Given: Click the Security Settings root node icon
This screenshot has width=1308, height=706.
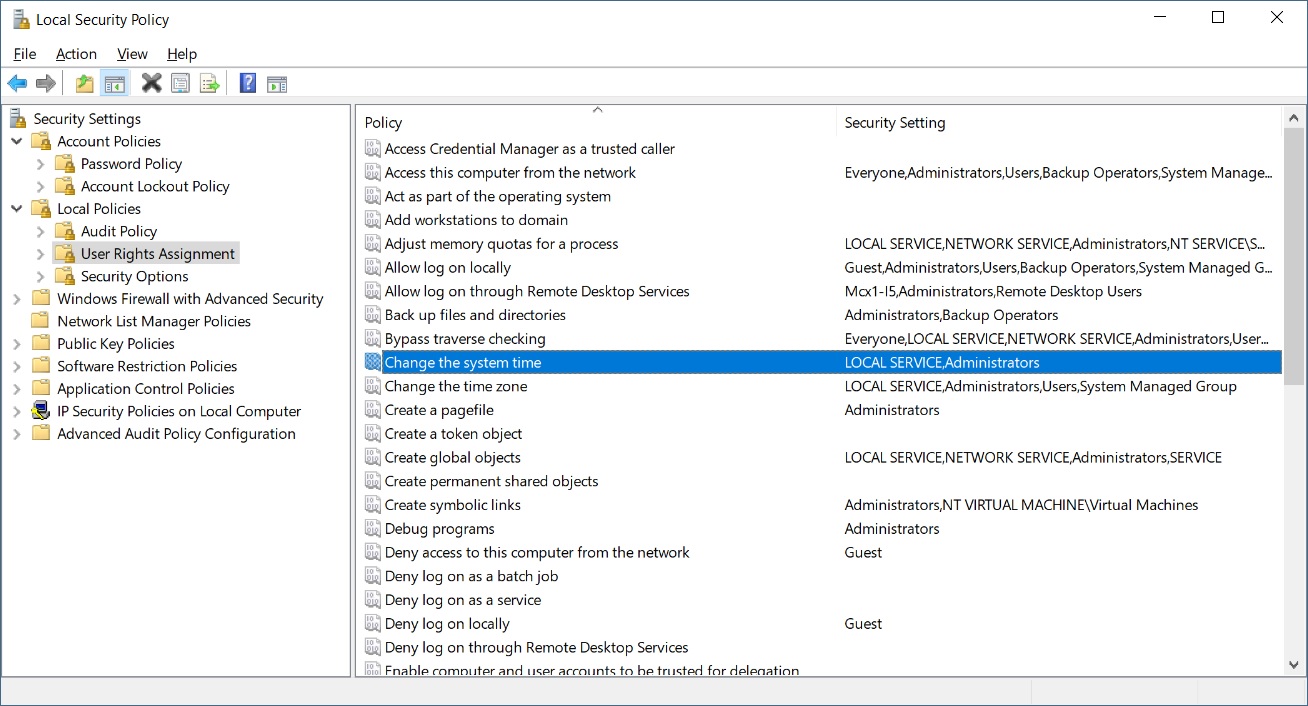Looking at the screenshot, I should click(x=18, y=118).
